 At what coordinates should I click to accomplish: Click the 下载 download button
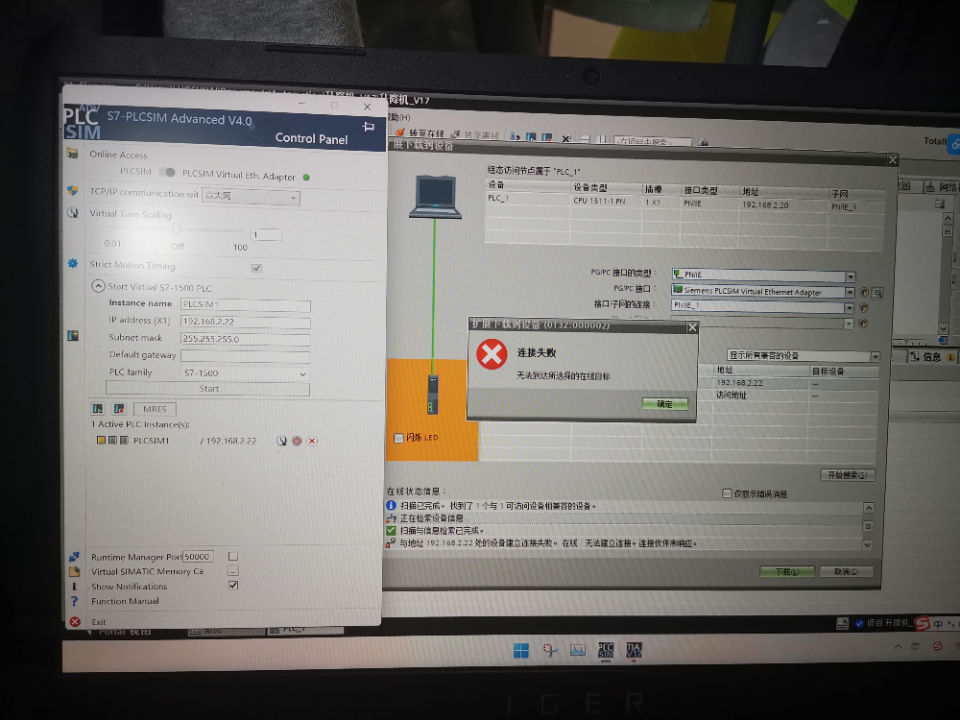click(x=787, y=571)
